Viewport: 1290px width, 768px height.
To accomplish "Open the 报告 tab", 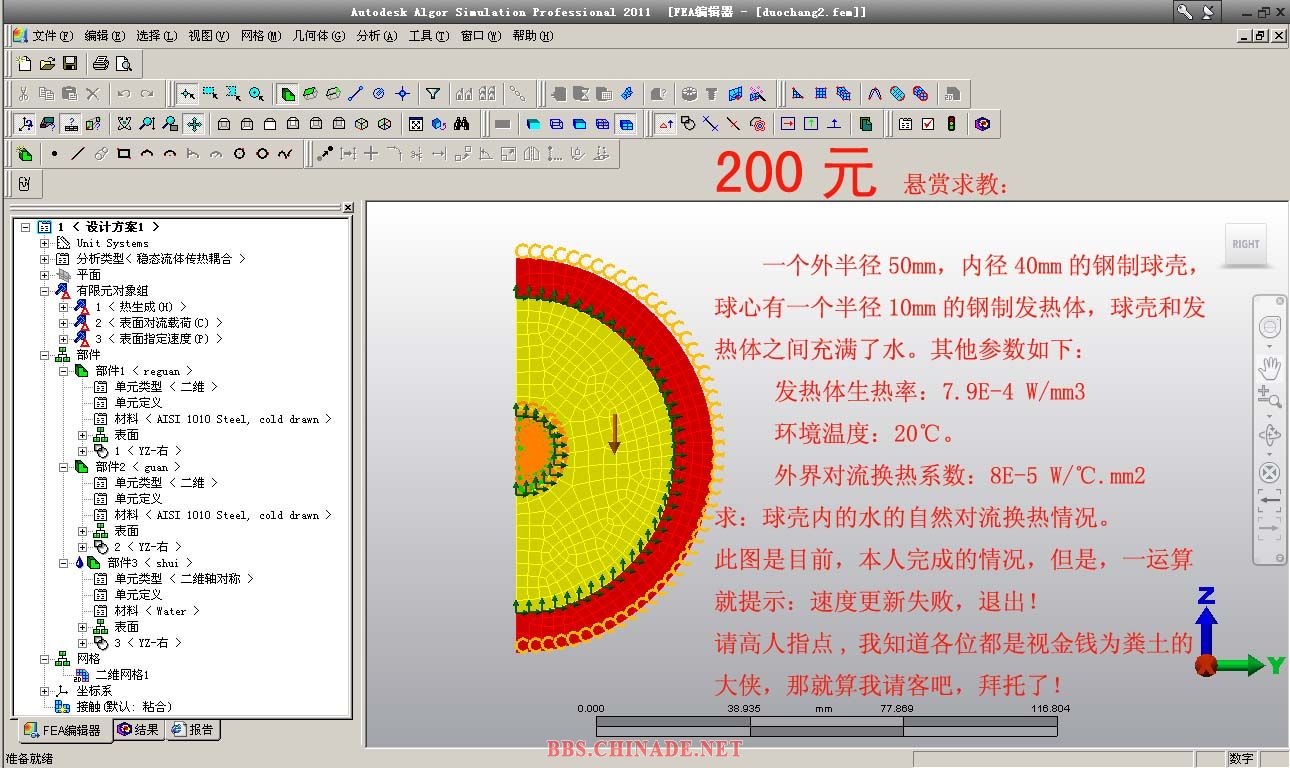I will point(192,730).
